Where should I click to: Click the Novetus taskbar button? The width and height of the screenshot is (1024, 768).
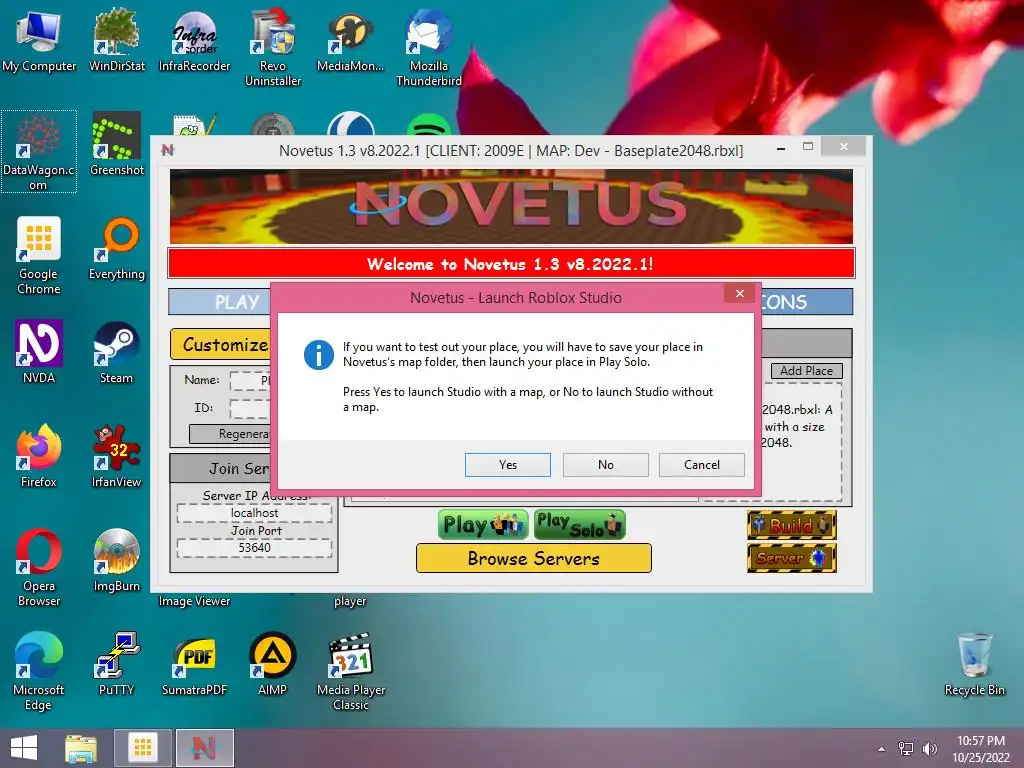[204, 748]
